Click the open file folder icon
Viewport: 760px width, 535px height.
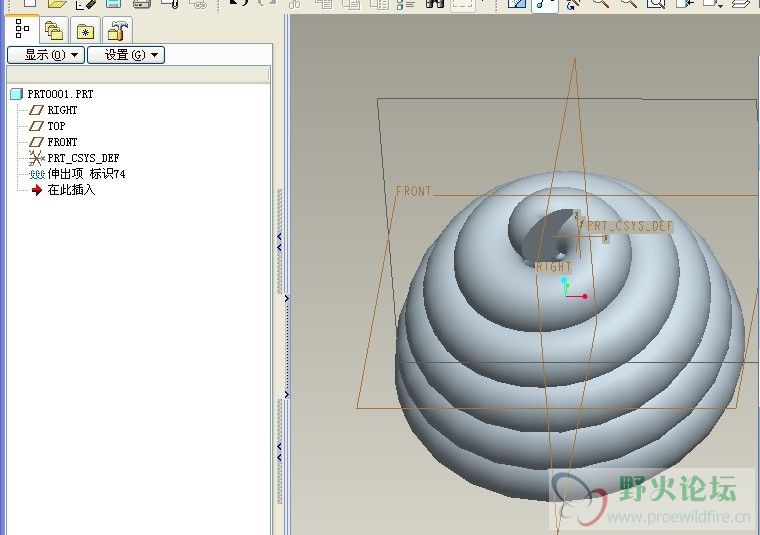click(58, 4)
